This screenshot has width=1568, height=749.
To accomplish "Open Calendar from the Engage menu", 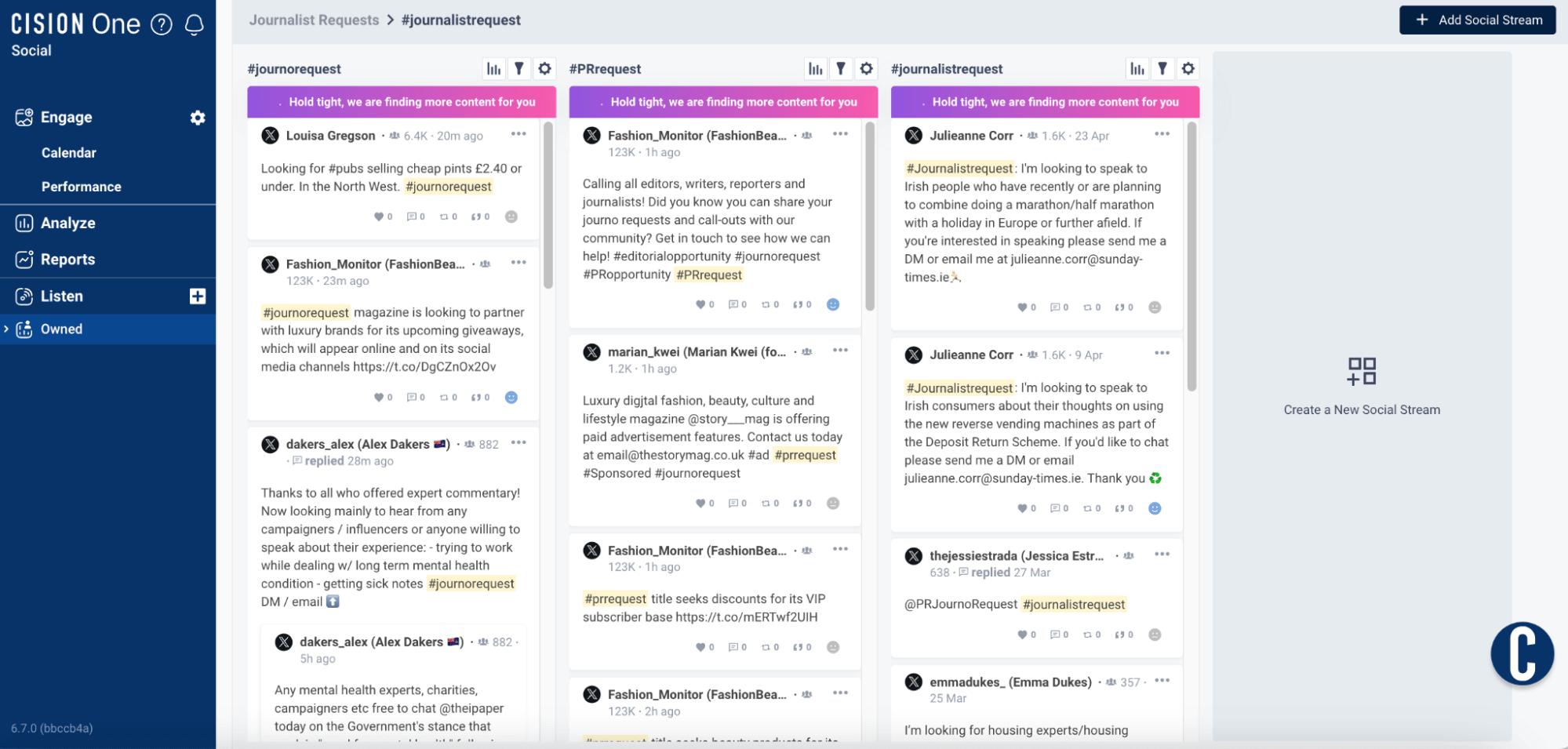I will point(68,152).
